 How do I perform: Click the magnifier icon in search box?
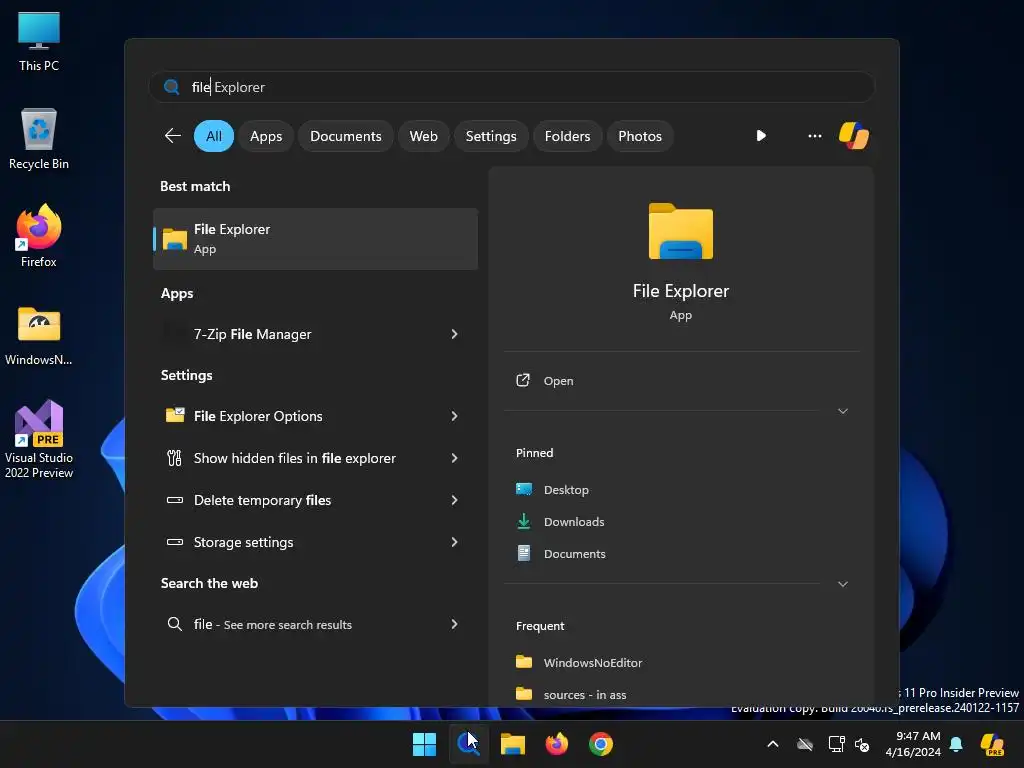(172, 87)
